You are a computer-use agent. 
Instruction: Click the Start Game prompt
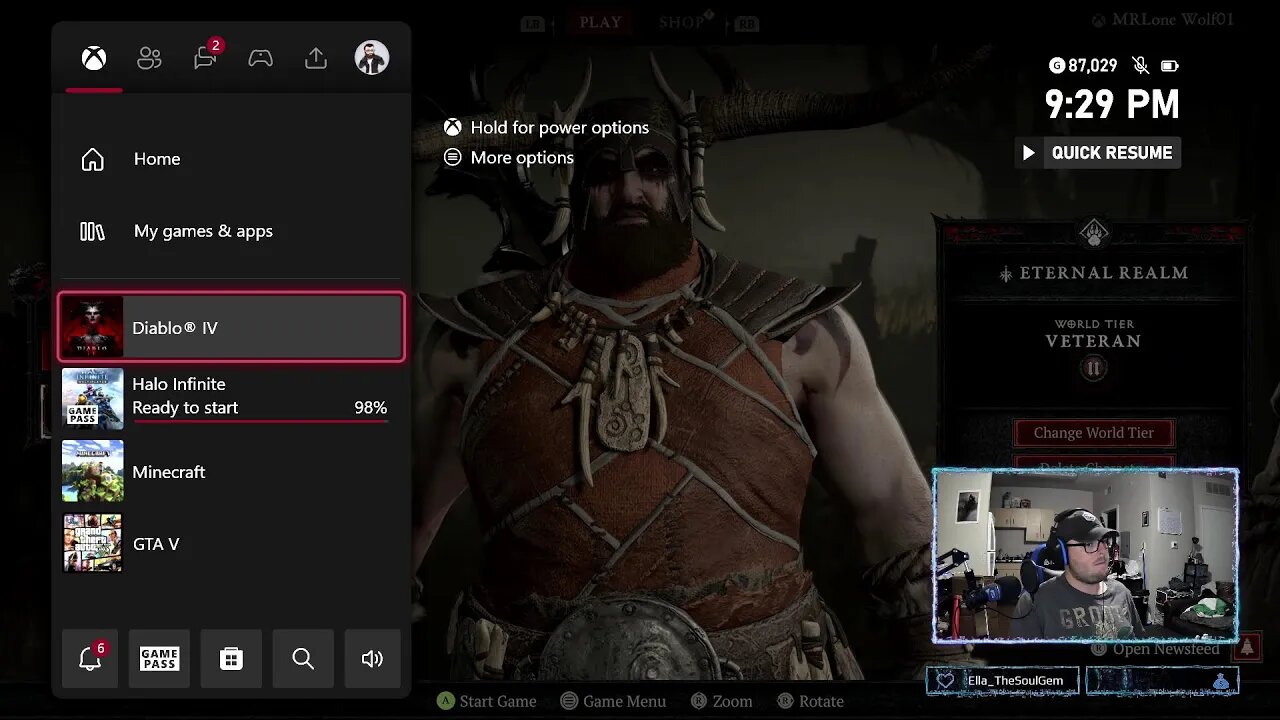point(487,701)
